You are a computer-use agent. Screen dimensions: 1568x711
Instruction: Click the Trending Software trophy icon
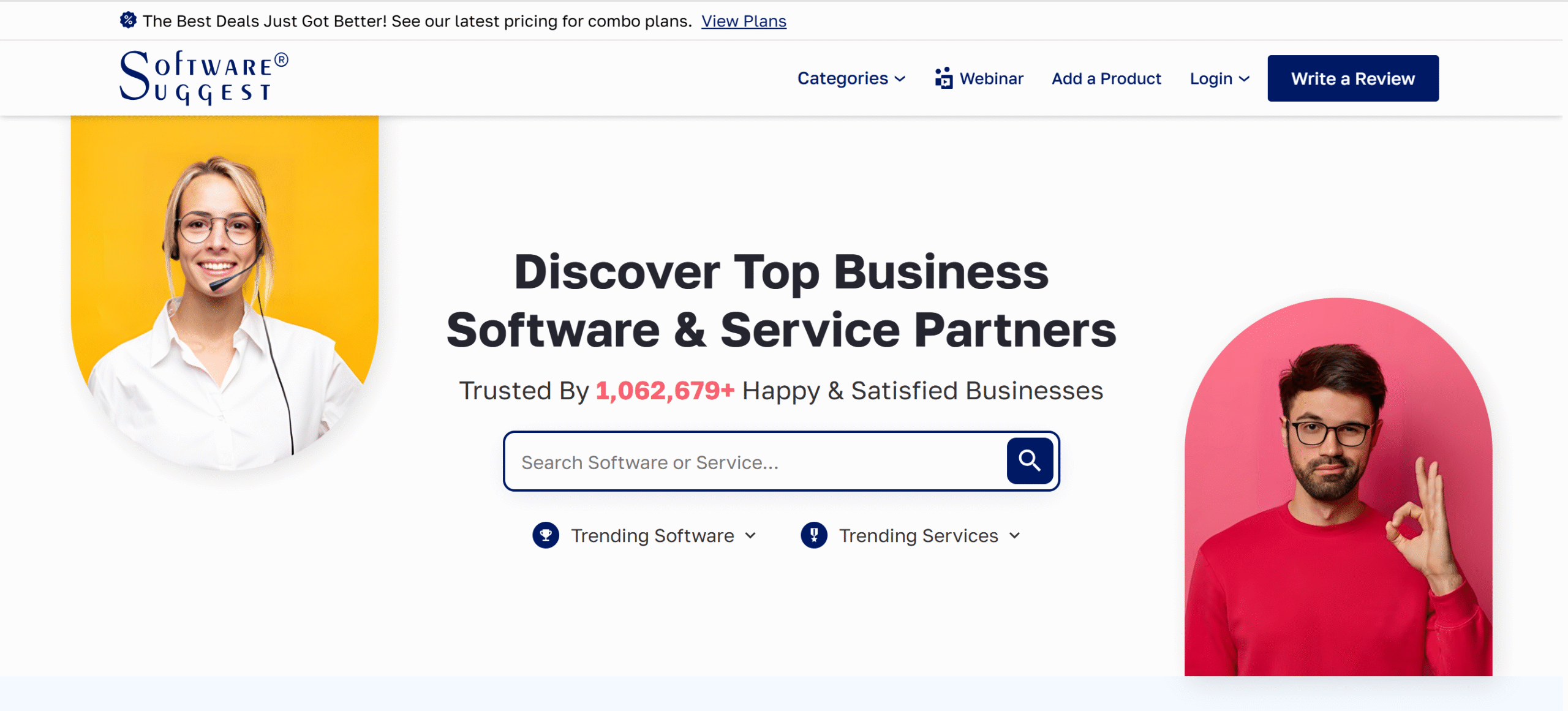tap(546, 535)
